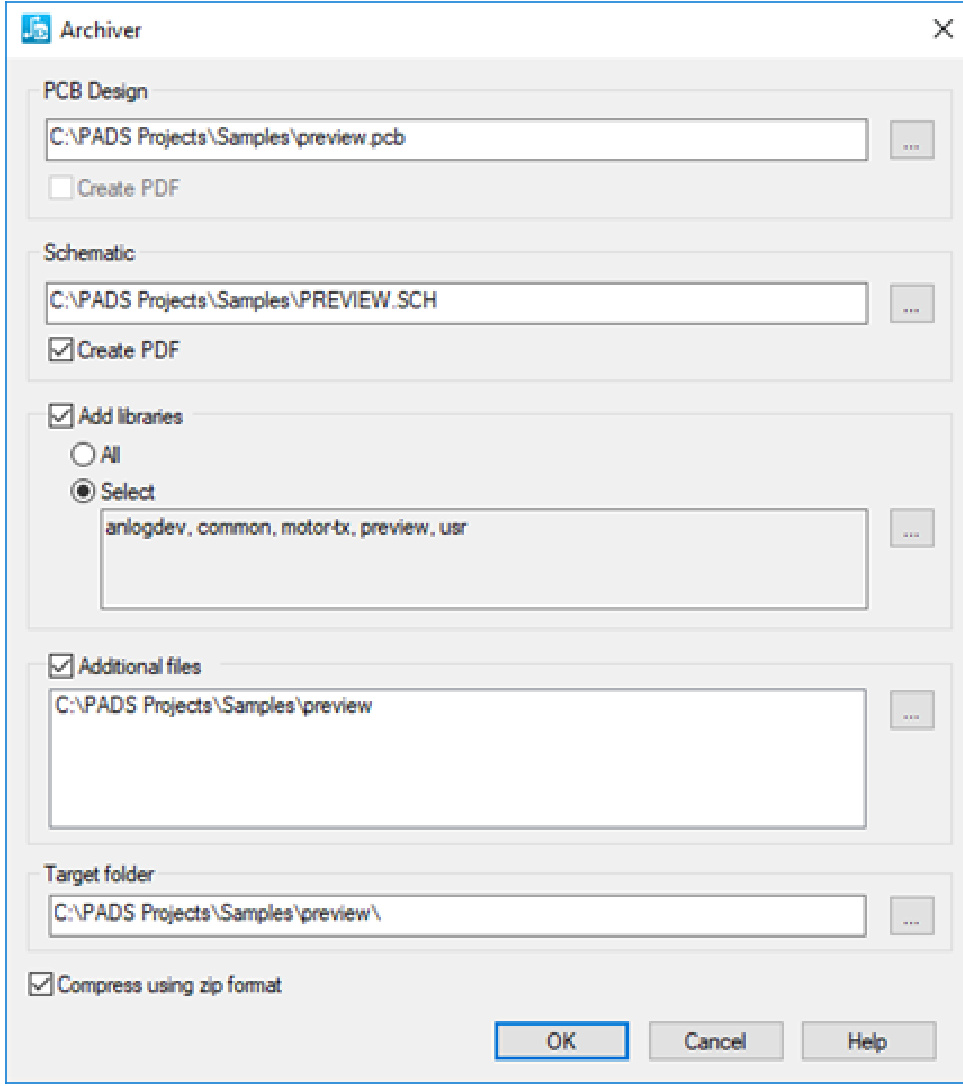Click the Archiver app icon in title bar
This screenshot has height=1086, width=963.
click(36, 29)
